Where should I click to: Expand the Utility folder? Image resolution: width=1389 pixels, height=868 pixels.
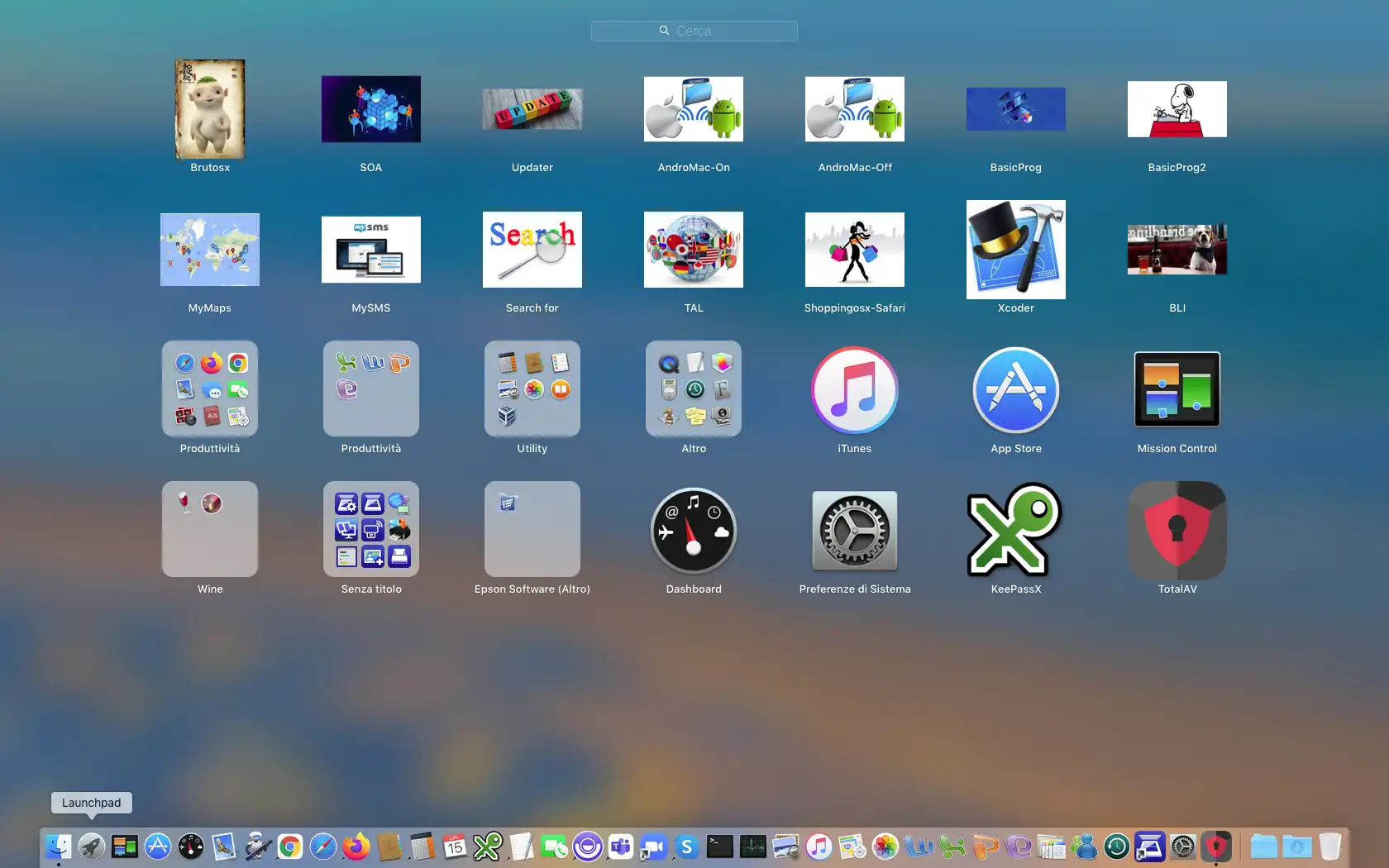(x=532, y=389)
